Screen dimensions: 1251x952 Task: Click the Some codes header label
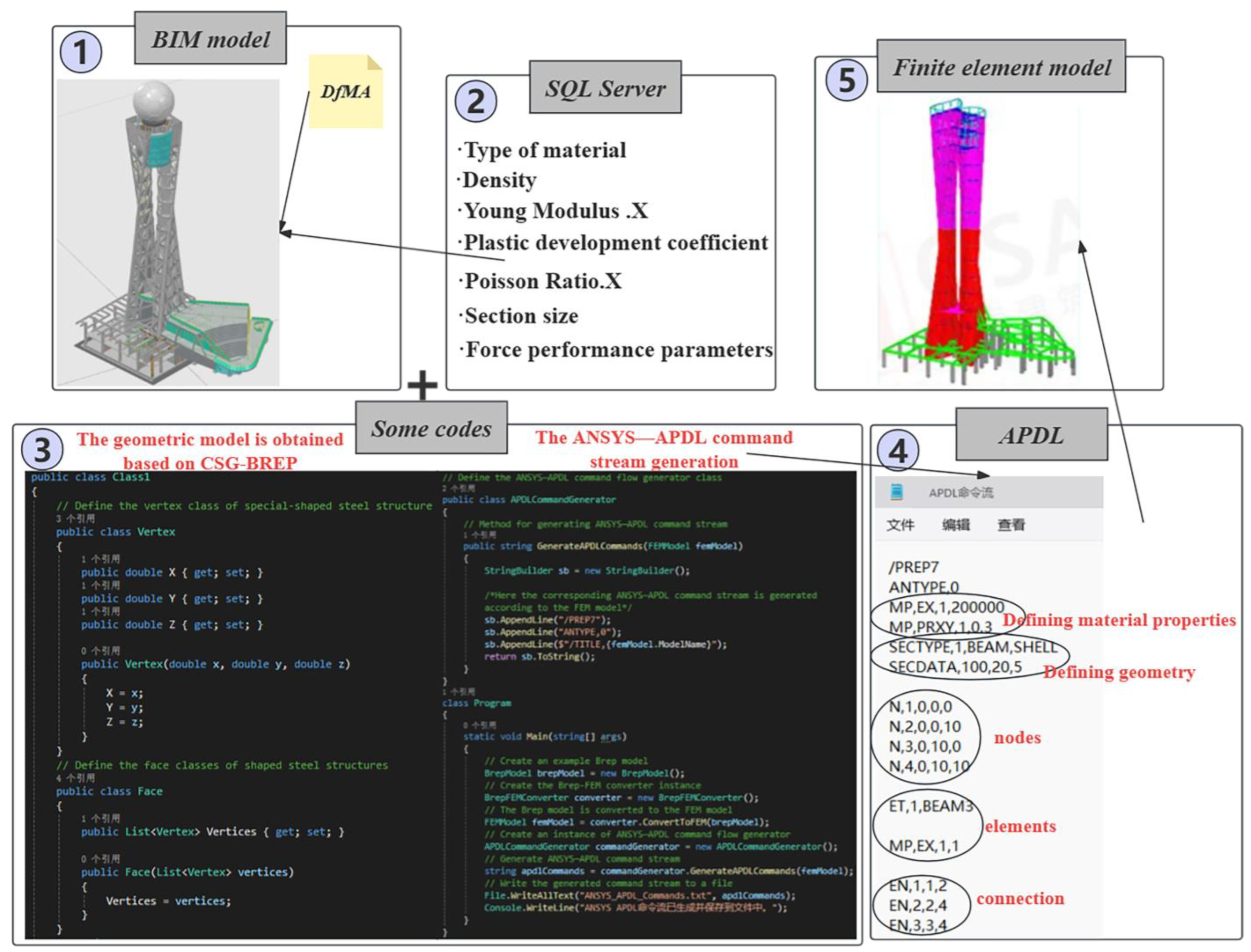coord(431,428)
